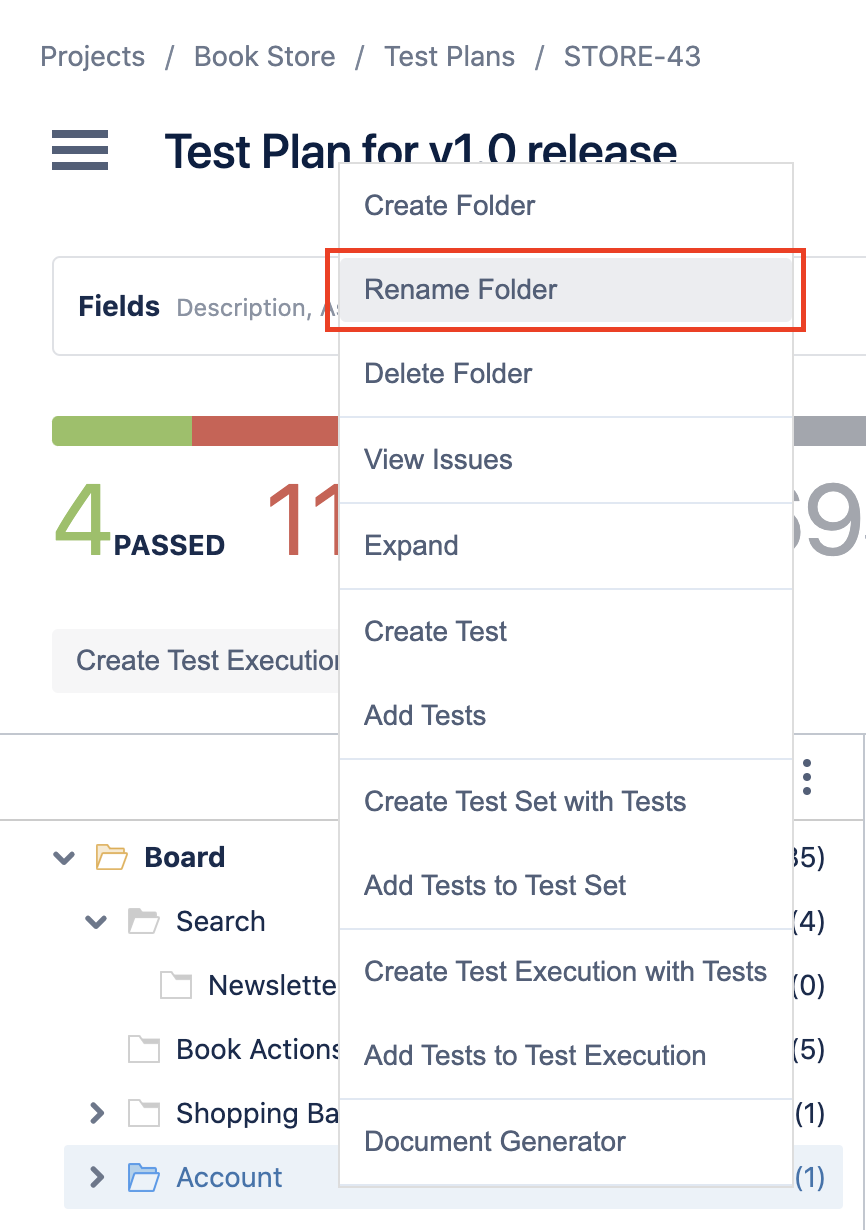Open the Book Store breadcrumb link
Screen dimensions: 866x1230
pyautogui.click(x=265, y=56)
